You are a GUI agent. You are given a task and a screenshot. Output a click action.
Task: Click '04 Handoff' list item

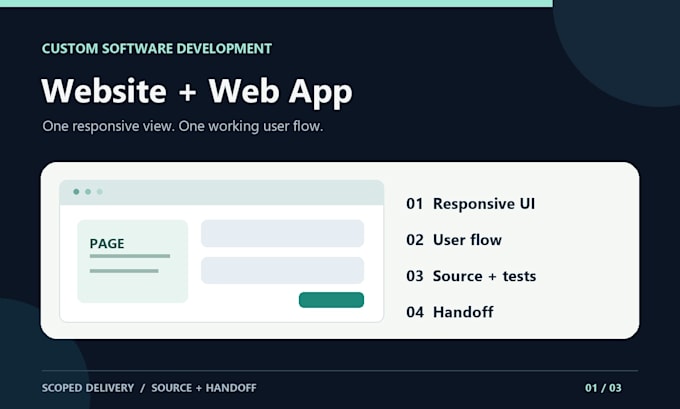[450, 312]
